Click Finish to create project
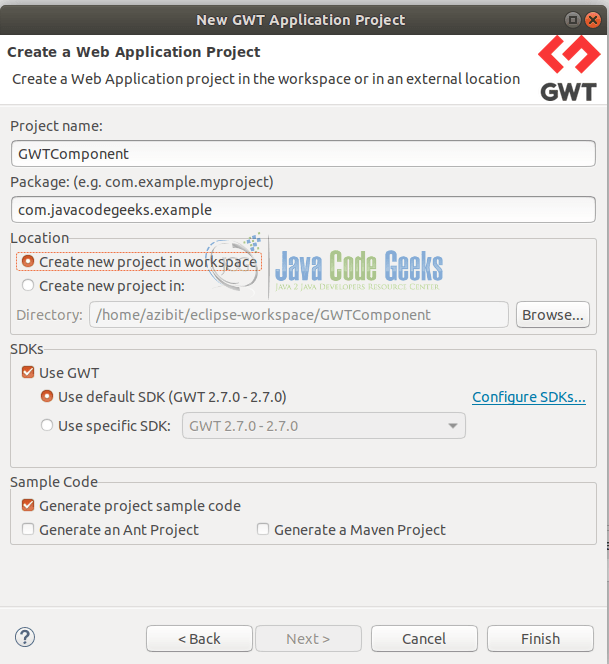609x664 pixels. tap(540, 639)
